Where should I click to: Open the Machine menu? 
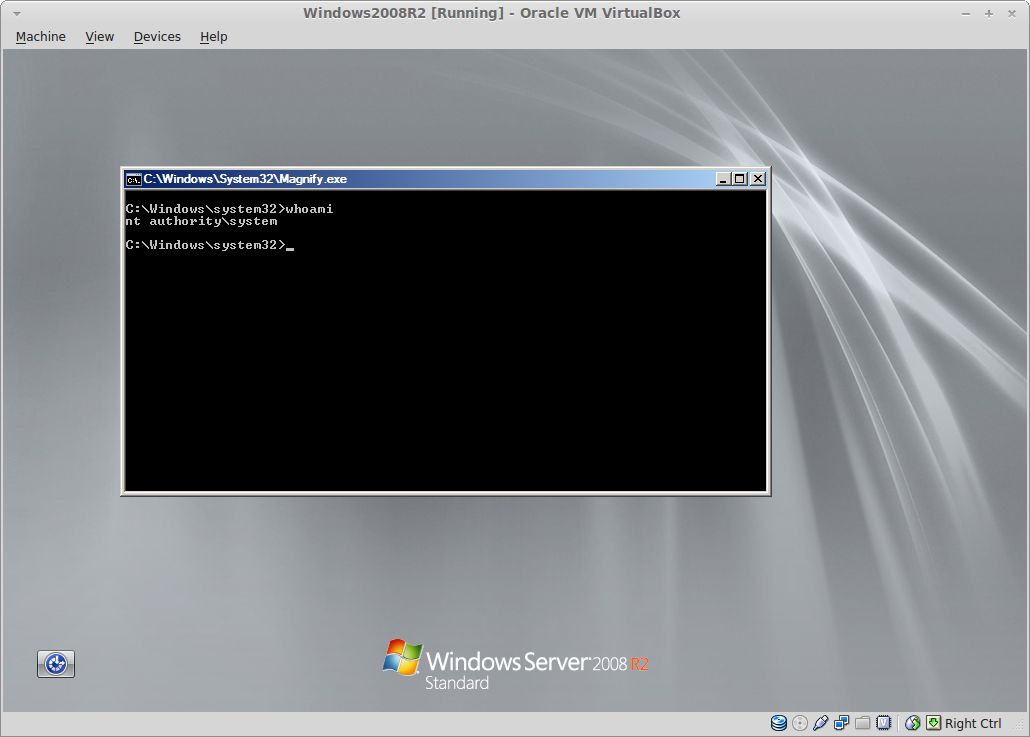coord(41,37)
